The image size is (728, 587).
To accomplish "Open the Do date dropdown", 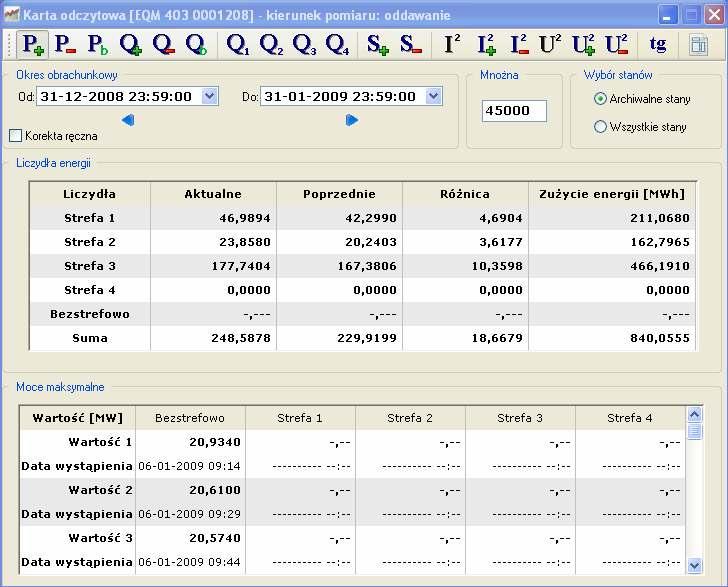I will [x=433, y=96].
